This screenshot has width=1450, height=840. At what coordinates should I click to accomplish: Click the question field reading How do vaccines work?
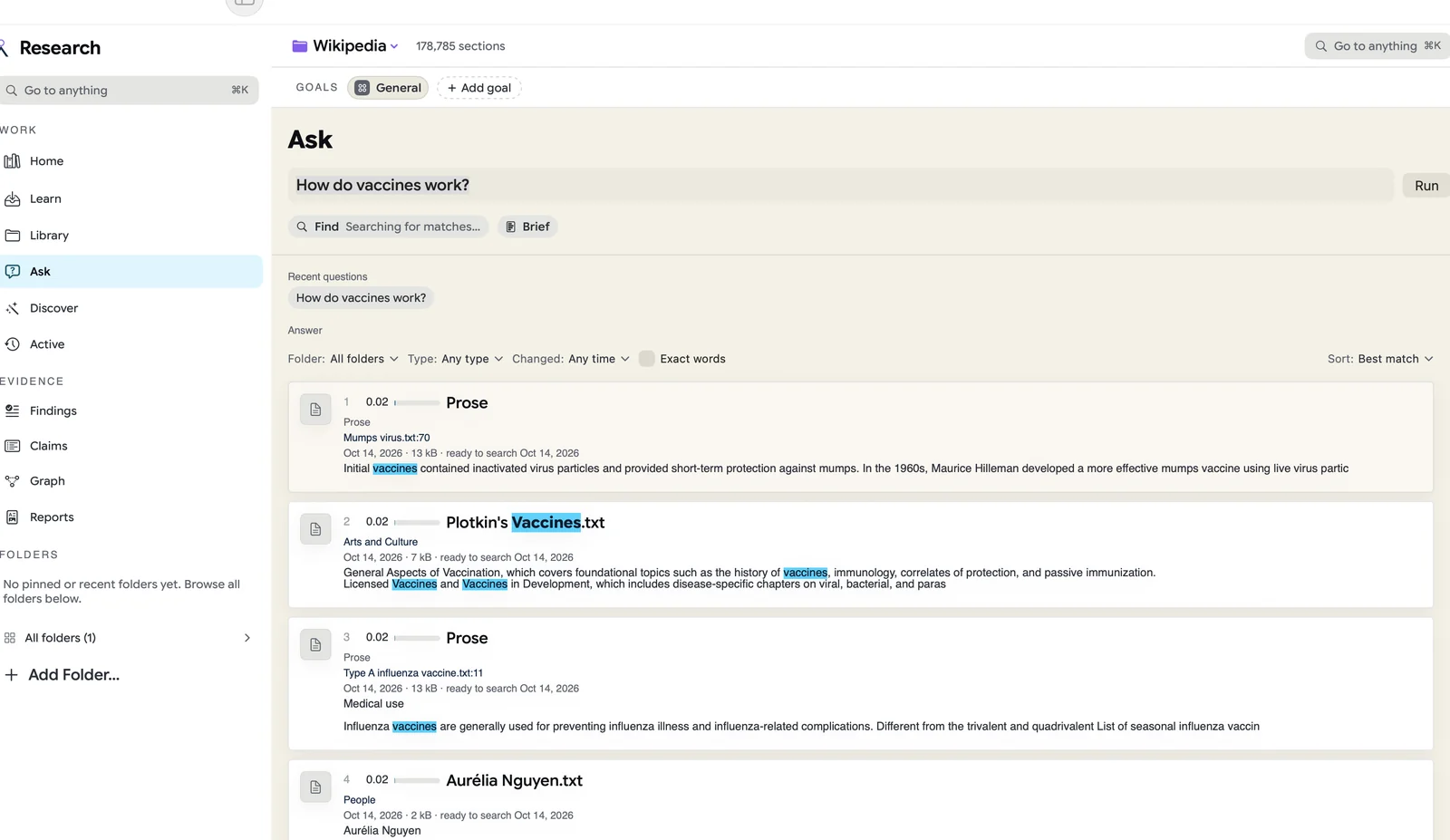point(840,185)
